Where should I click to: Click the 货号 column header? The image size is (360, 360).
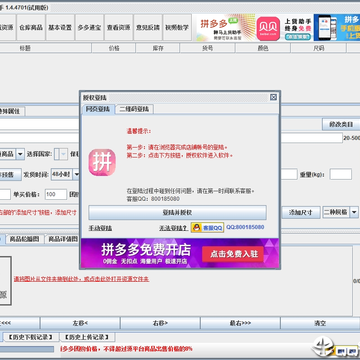[208, 48]
